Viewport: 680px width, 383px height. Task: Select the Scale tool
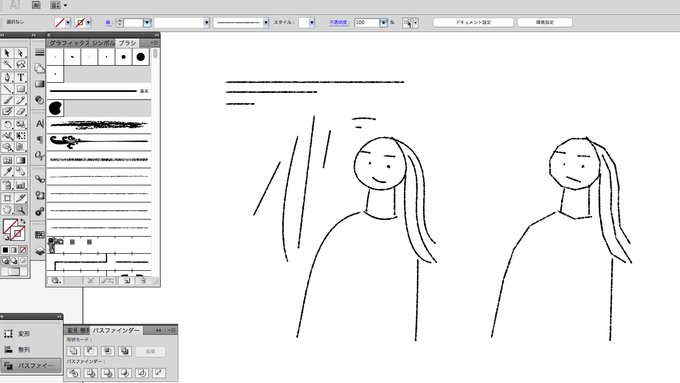click(20, 124)
